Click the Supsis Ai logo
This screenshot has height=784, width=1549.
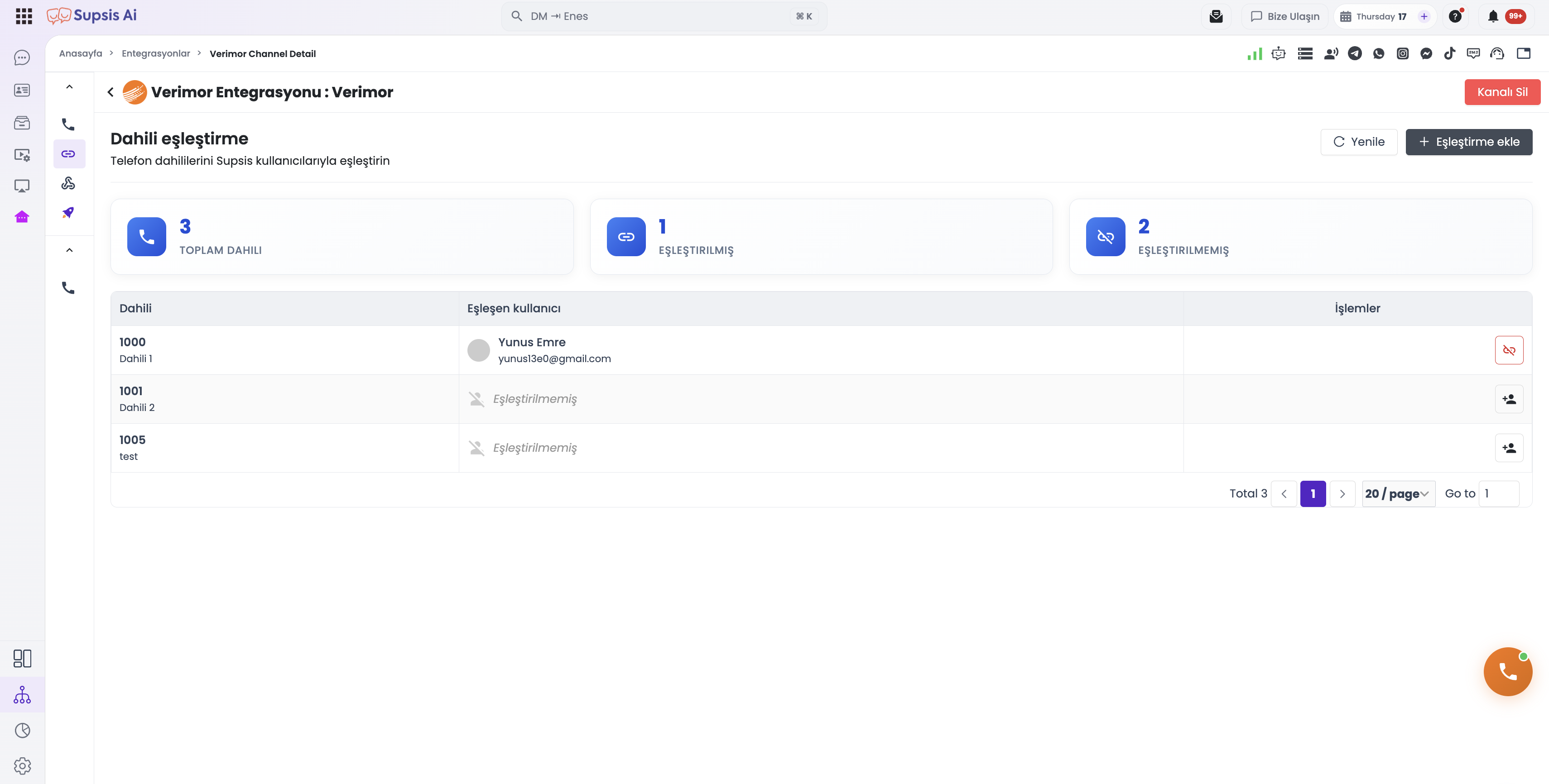[91, 16]
